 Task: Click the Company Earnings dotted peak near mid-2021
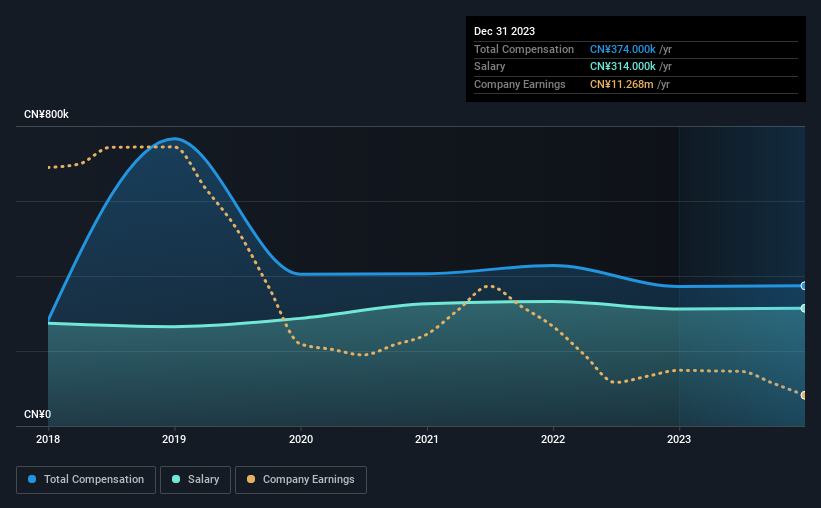tap(489, 286)
